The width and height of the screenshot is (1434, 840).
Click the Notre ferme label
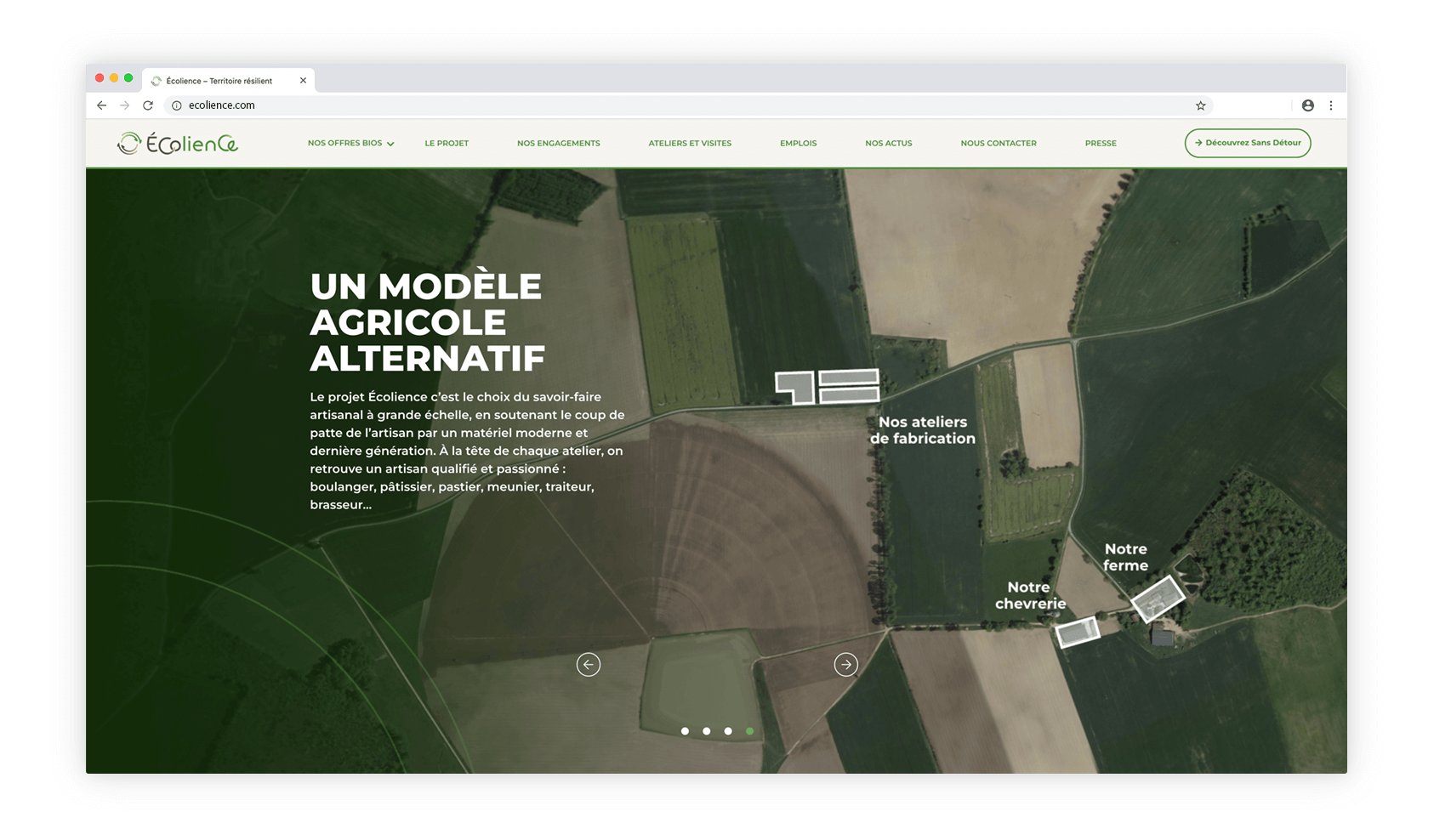[1126, 557]
